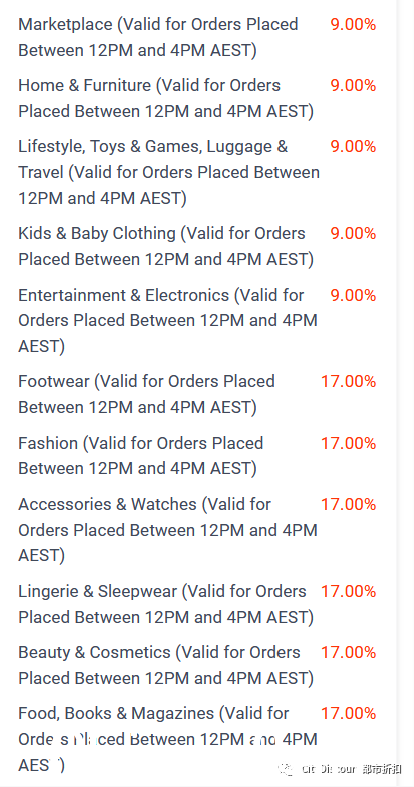The width and height of the screenshot is (414, 787).
Task: Open Lingerie & Sleepwear category
Action: click(166, 604)
